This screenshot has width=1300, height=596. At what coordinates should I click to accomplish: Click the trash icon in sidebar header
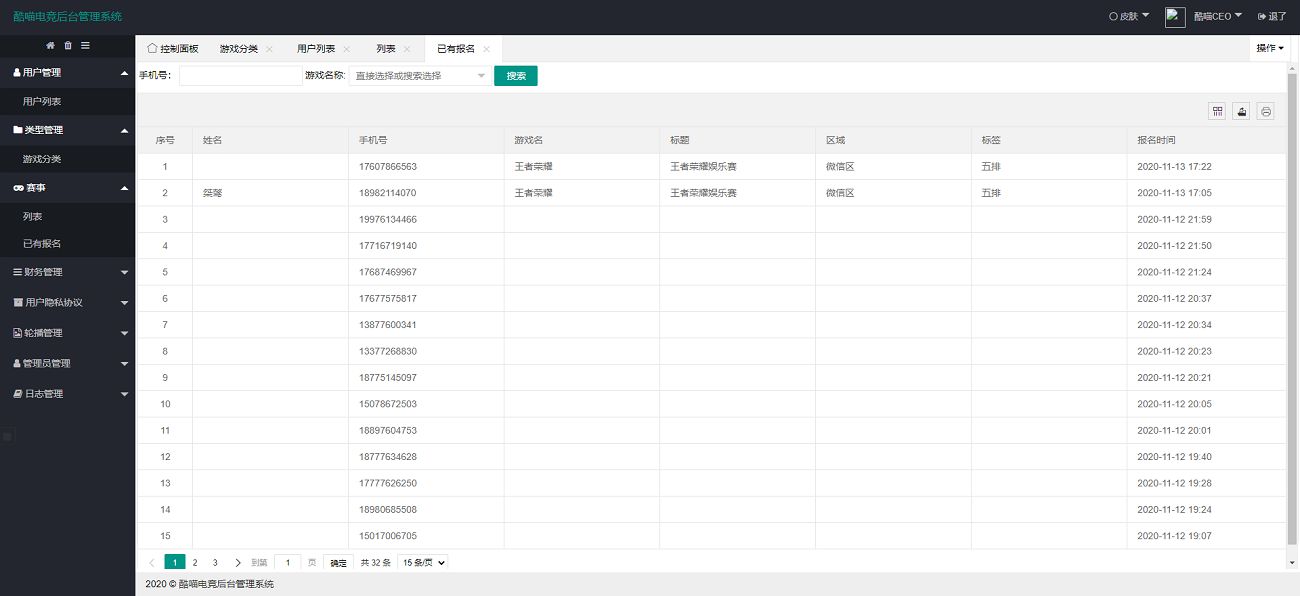pyautogui.click(x=68, y=46)
